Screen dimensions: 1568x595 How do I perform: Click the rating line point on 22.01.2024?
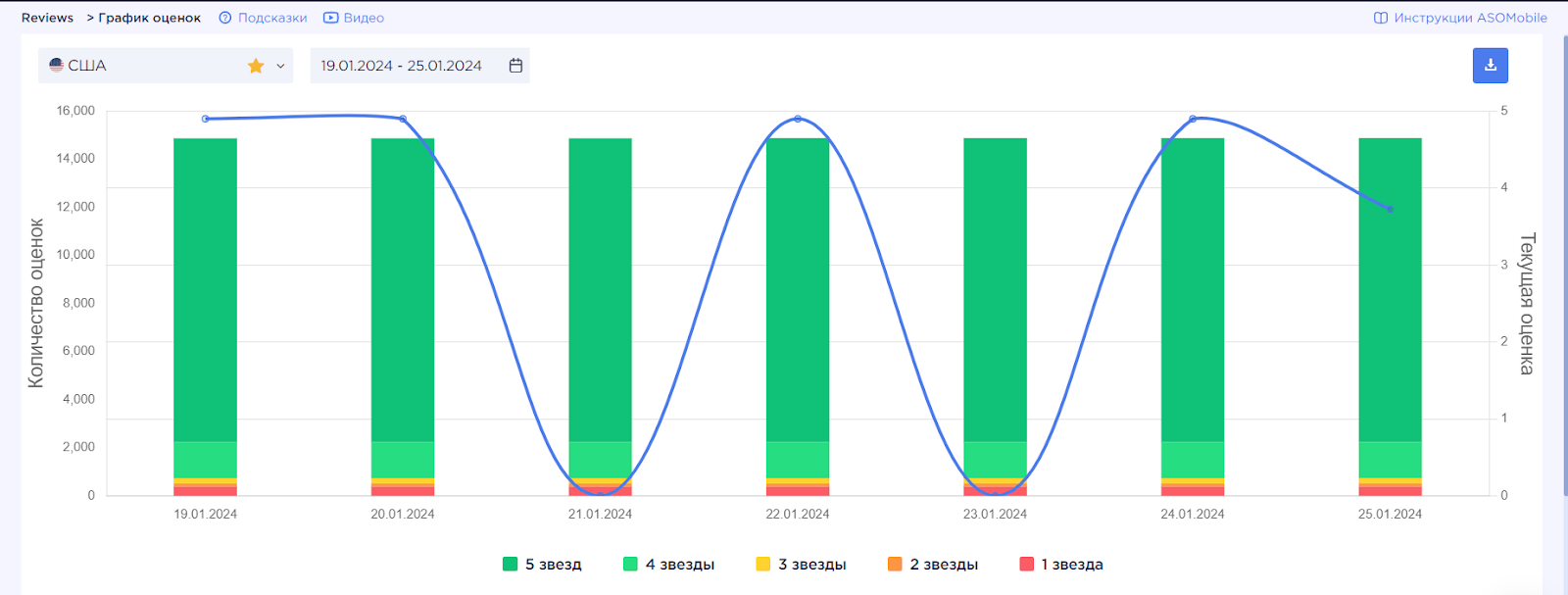tap(798, 119)
